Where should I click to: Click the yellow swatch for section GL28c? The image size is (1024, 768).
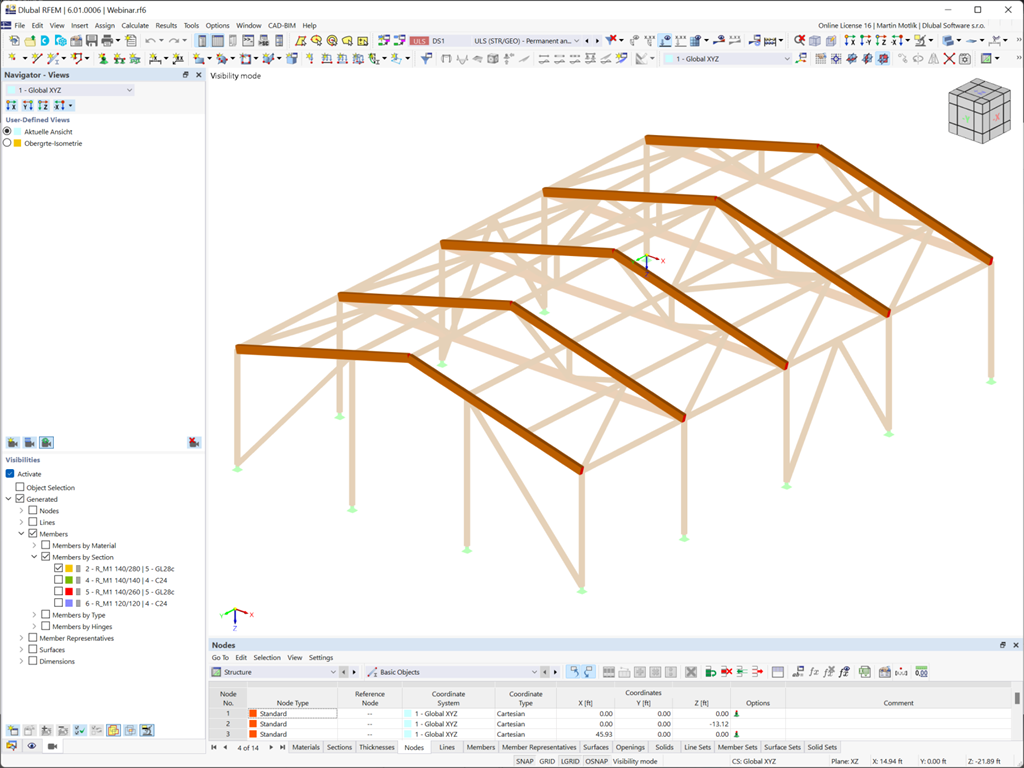[x=69, y=568]
